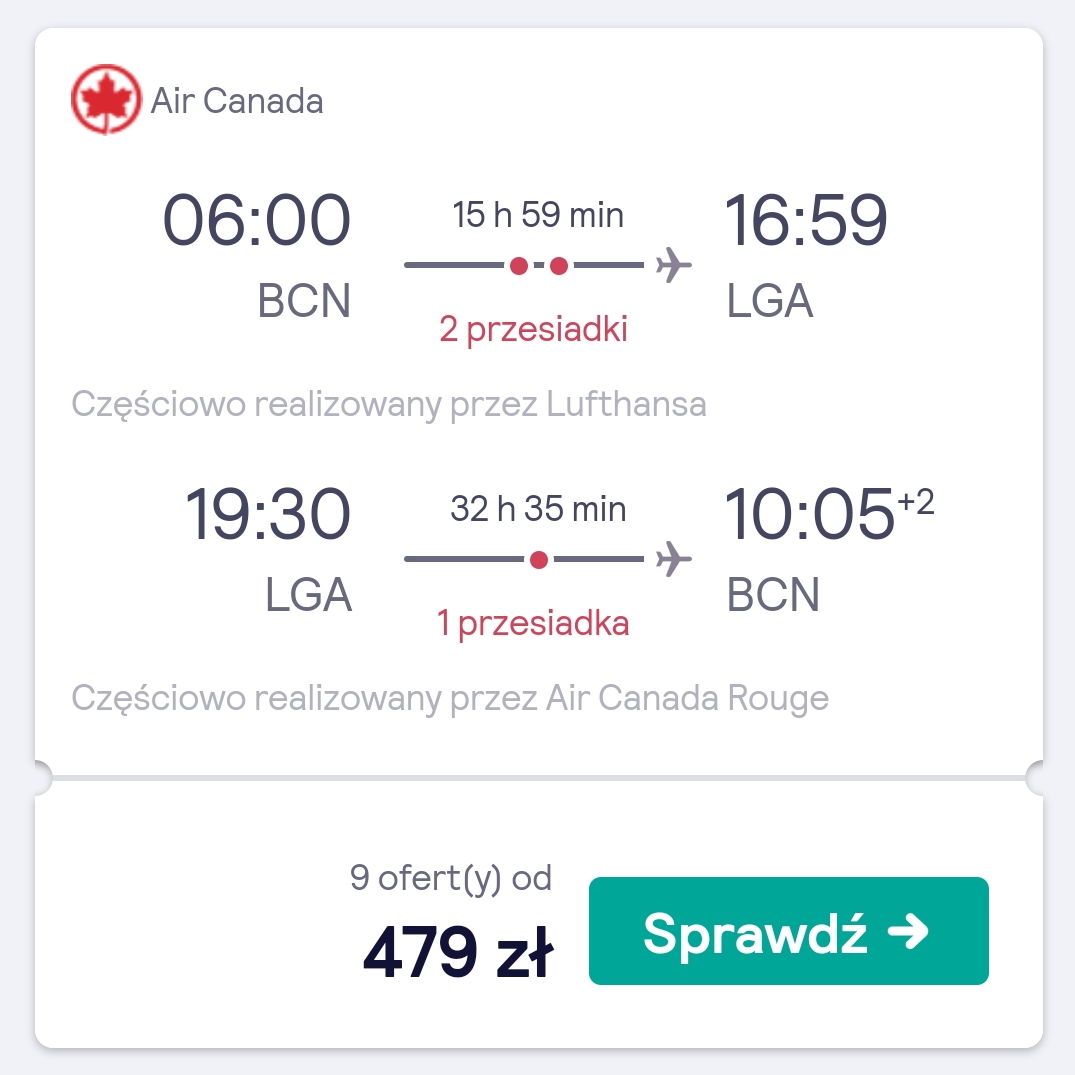Click the 479 zł price
The width and height of the screenshot is (1075, 1075).
click(458, 952)
